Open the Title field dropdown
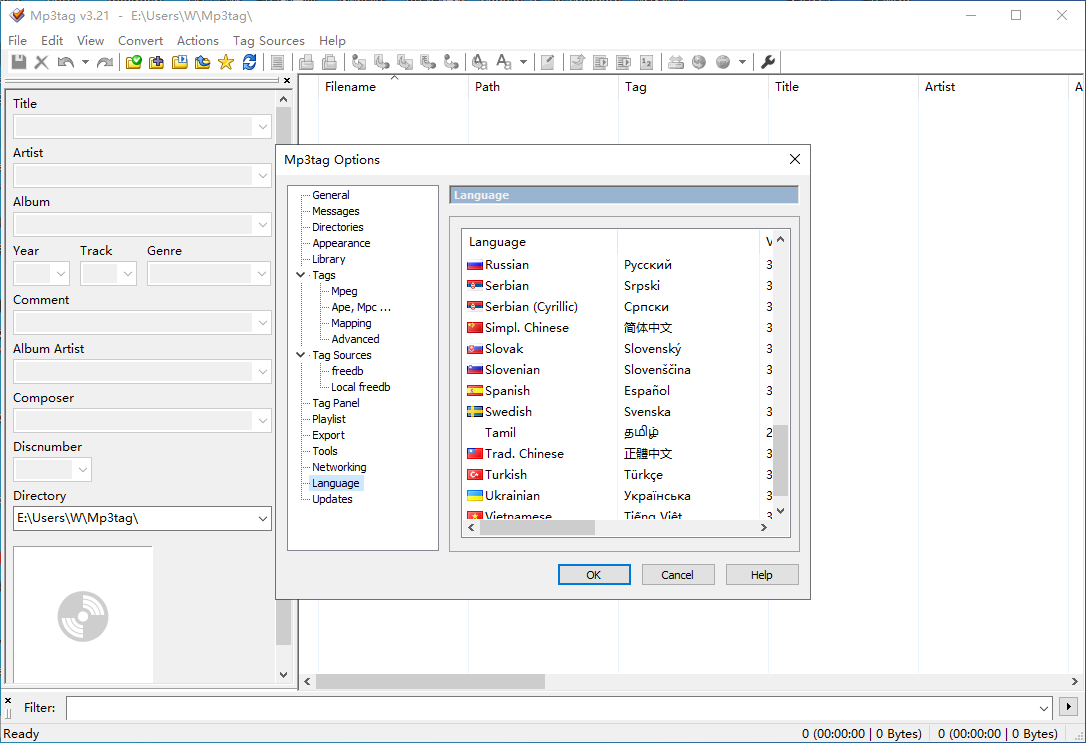Image resolution: width=1086 pixels, height=743 pixels. click(x=262, y=127)
